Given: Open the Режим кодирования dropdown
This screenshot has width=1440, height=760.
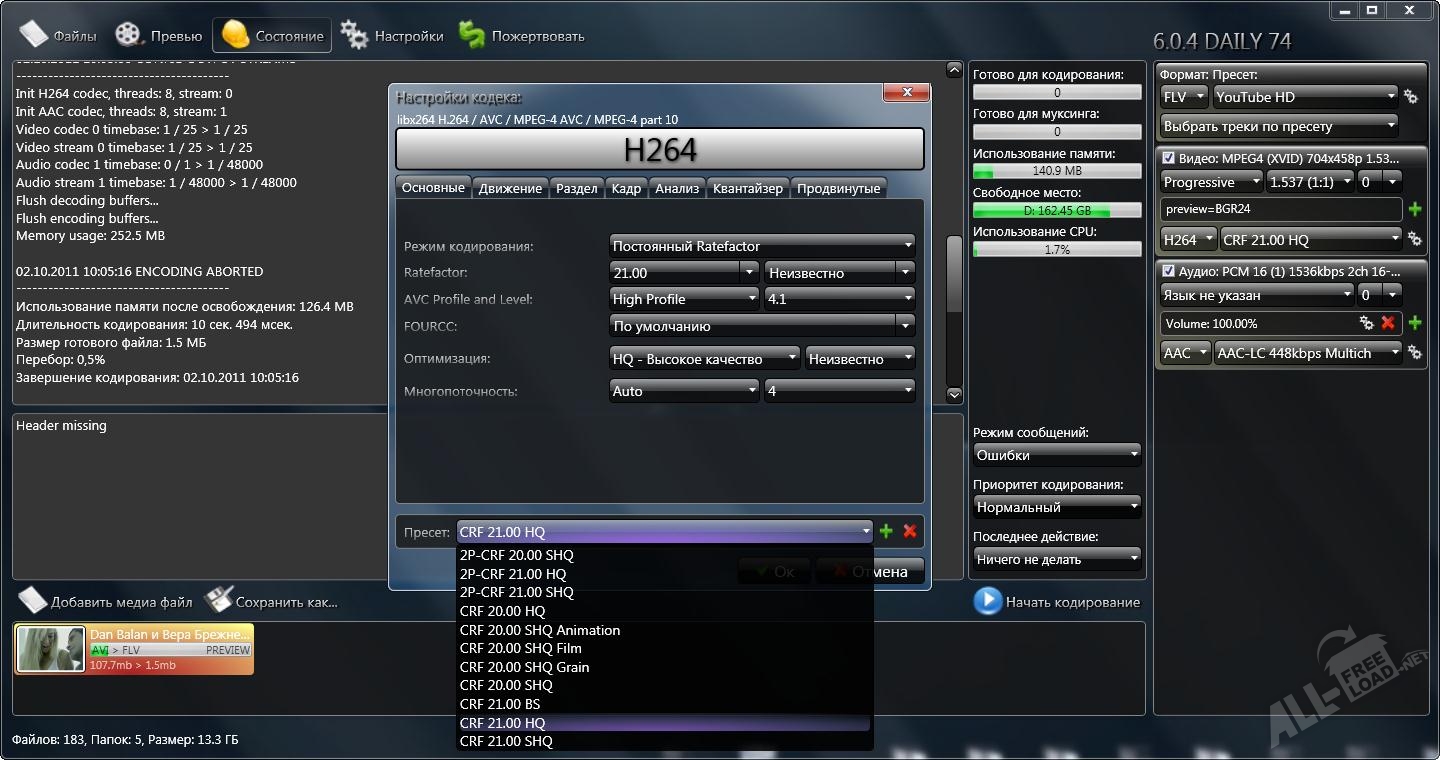Looking at the screenshot, I should [x=762, y=246].
